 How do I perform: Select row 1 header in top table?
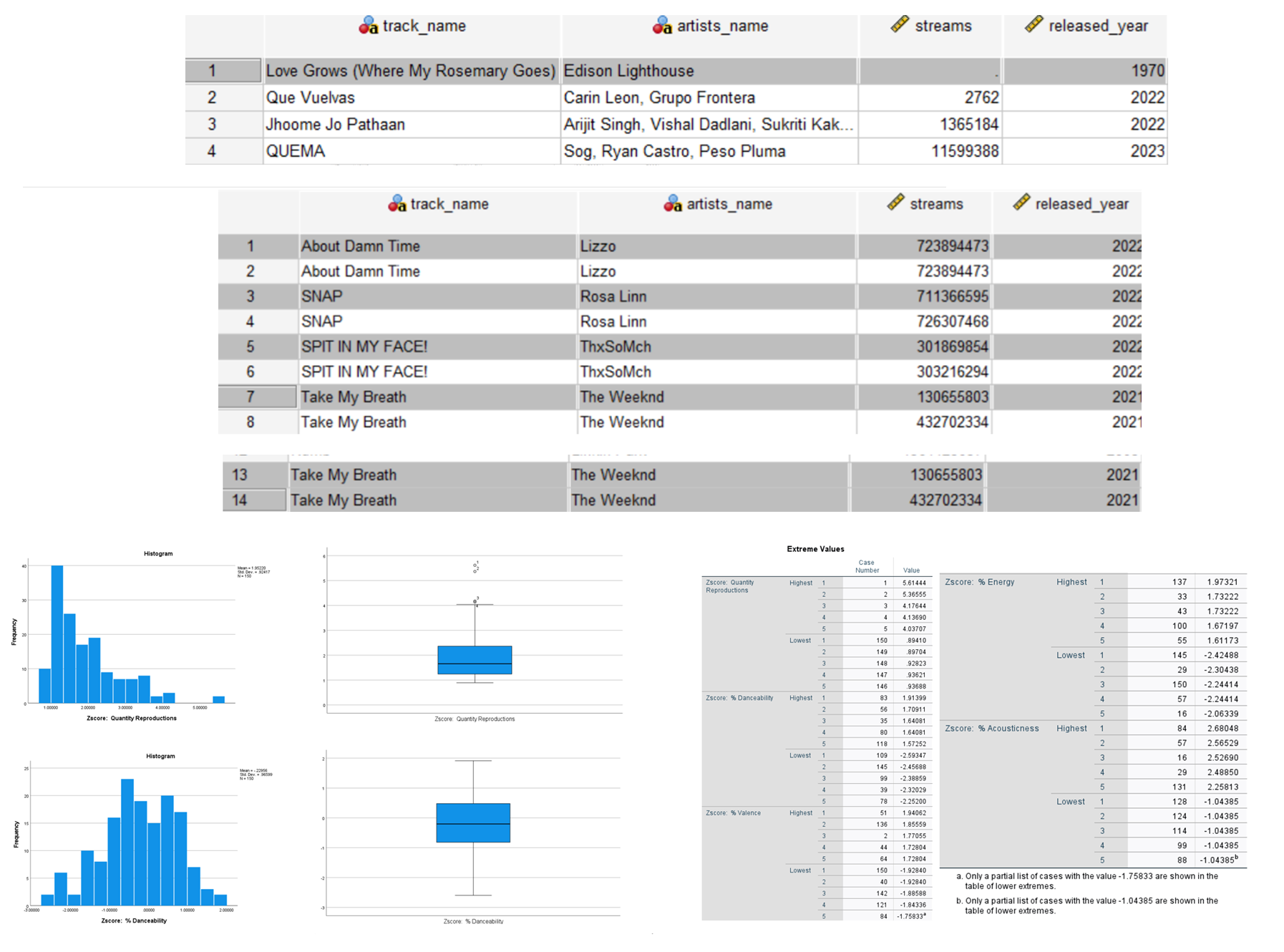point(223,71)
